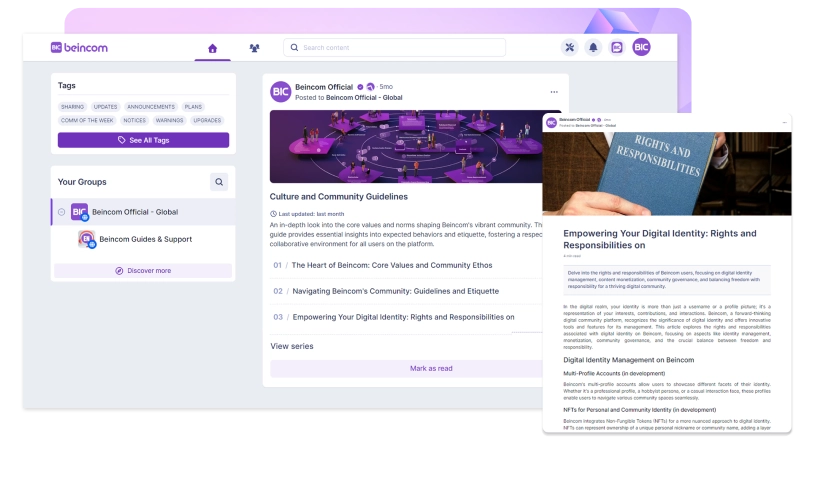Click Rights and Responsibilities book image
820x479 pixels.
pyautogui.click(x=667, y=174)
